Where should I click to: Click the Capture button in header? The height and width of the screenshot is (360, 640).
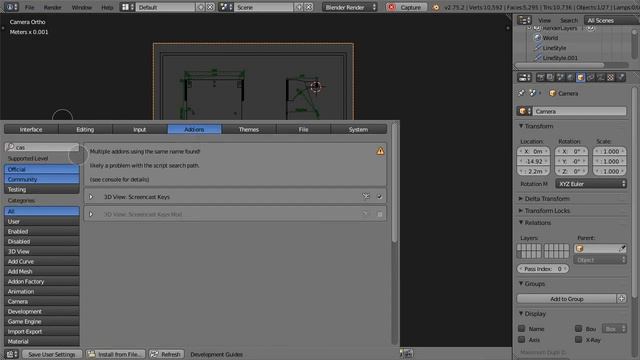tap(406, 7)
